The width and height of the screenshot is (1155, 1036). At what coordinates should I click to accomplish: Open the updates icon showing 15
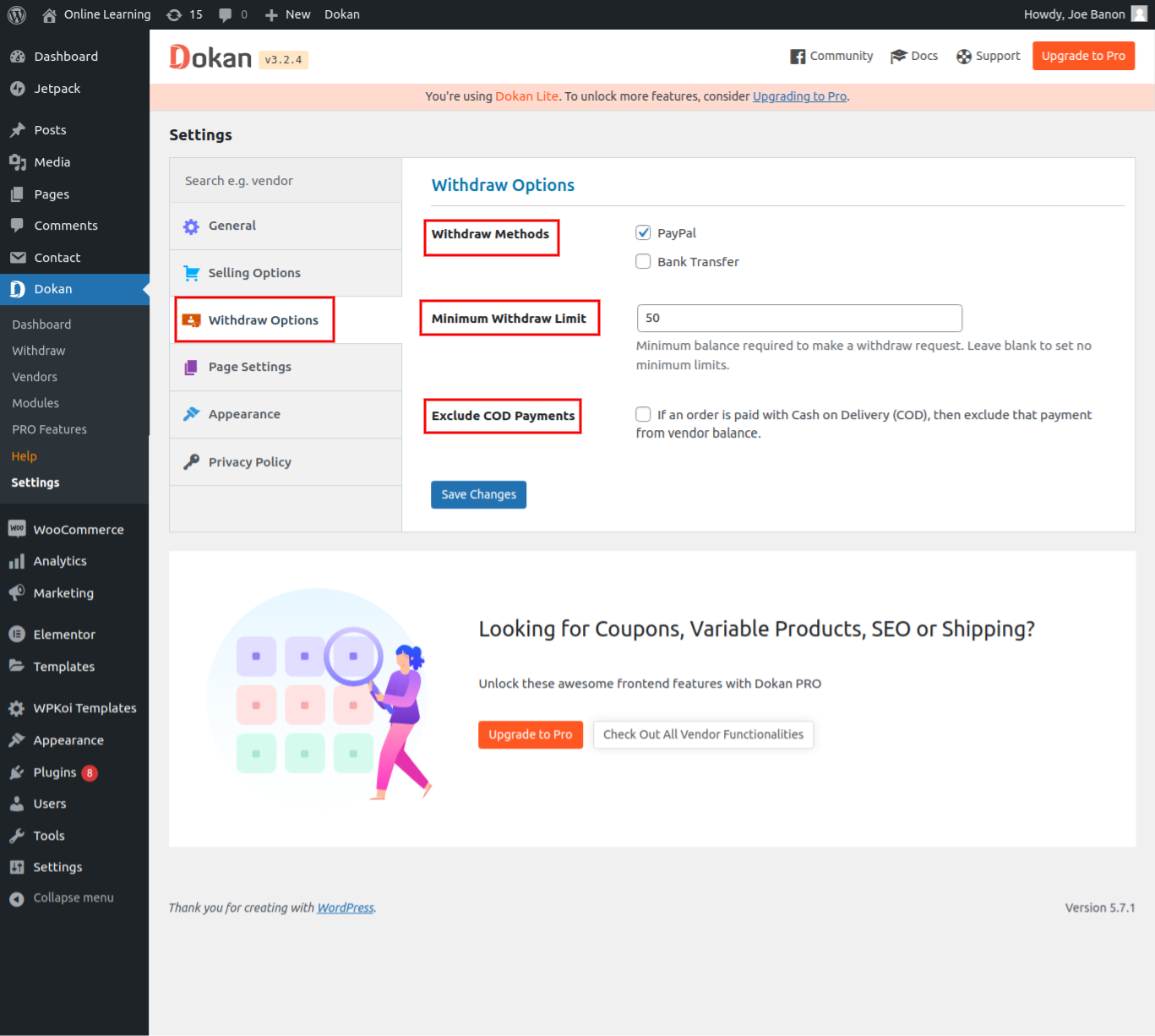174,14
